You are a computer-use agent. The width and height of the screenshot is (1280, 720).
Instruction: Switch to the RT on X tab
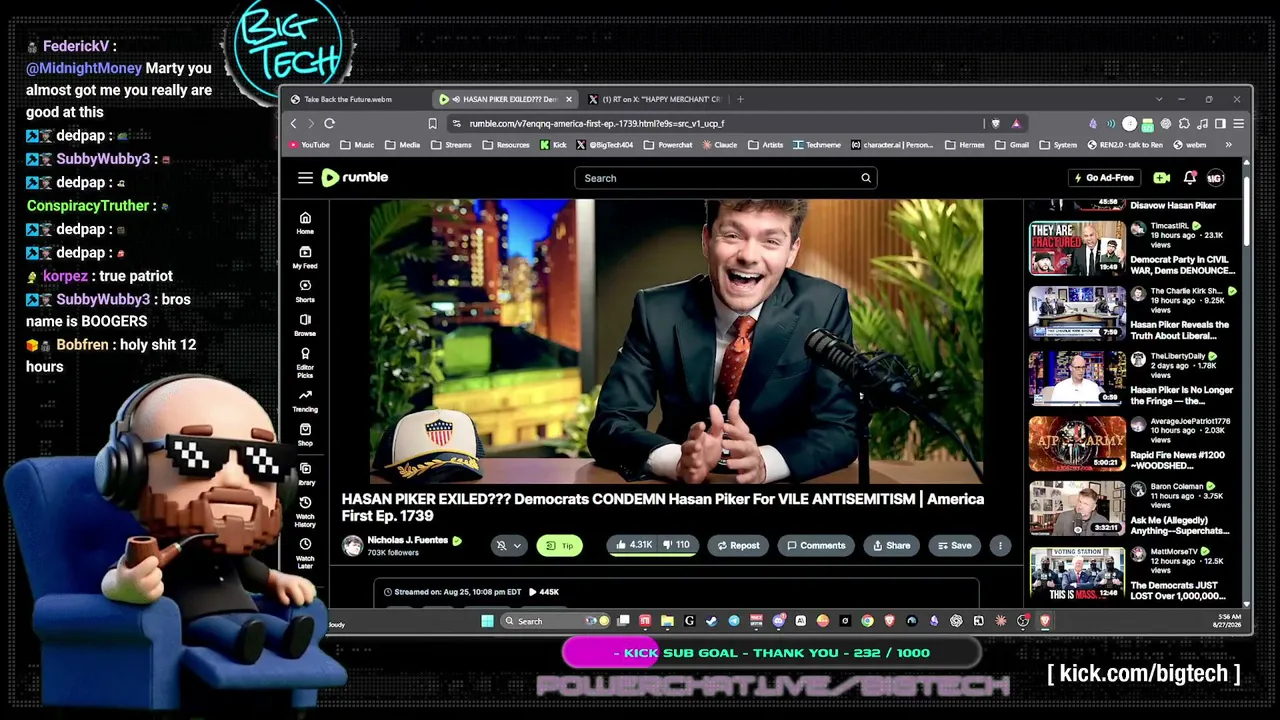[657, 99]
